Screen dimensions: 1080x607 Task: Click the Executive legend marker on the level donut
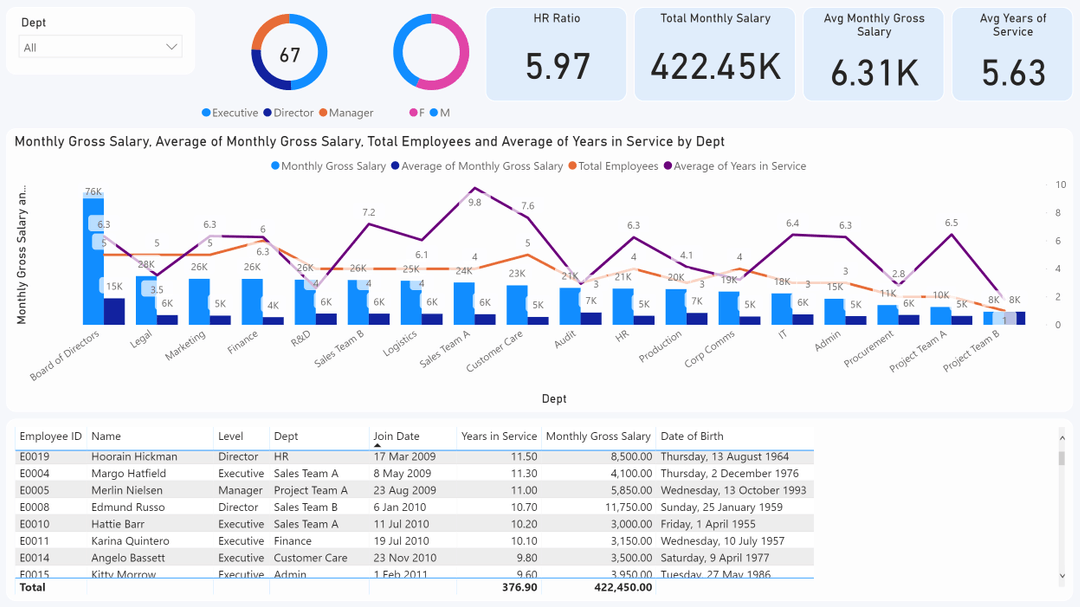tap(207, 112)
